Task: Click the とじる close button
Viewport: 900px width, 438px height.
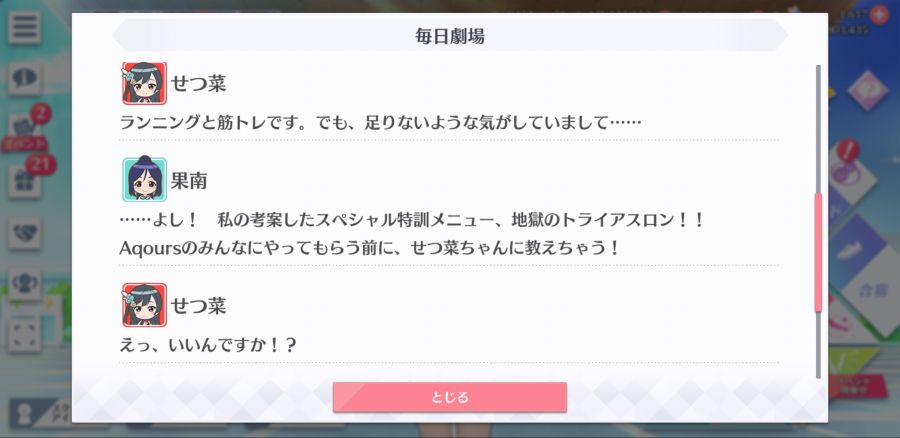Action: click(x=450, y=397)
